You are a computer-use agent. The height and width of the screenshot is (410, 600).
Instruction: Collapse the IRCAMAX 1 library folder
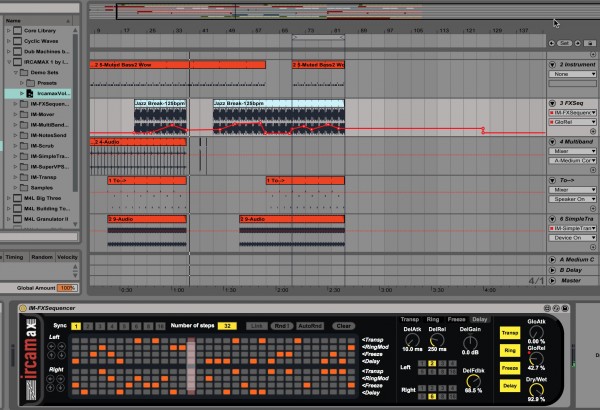8,62
